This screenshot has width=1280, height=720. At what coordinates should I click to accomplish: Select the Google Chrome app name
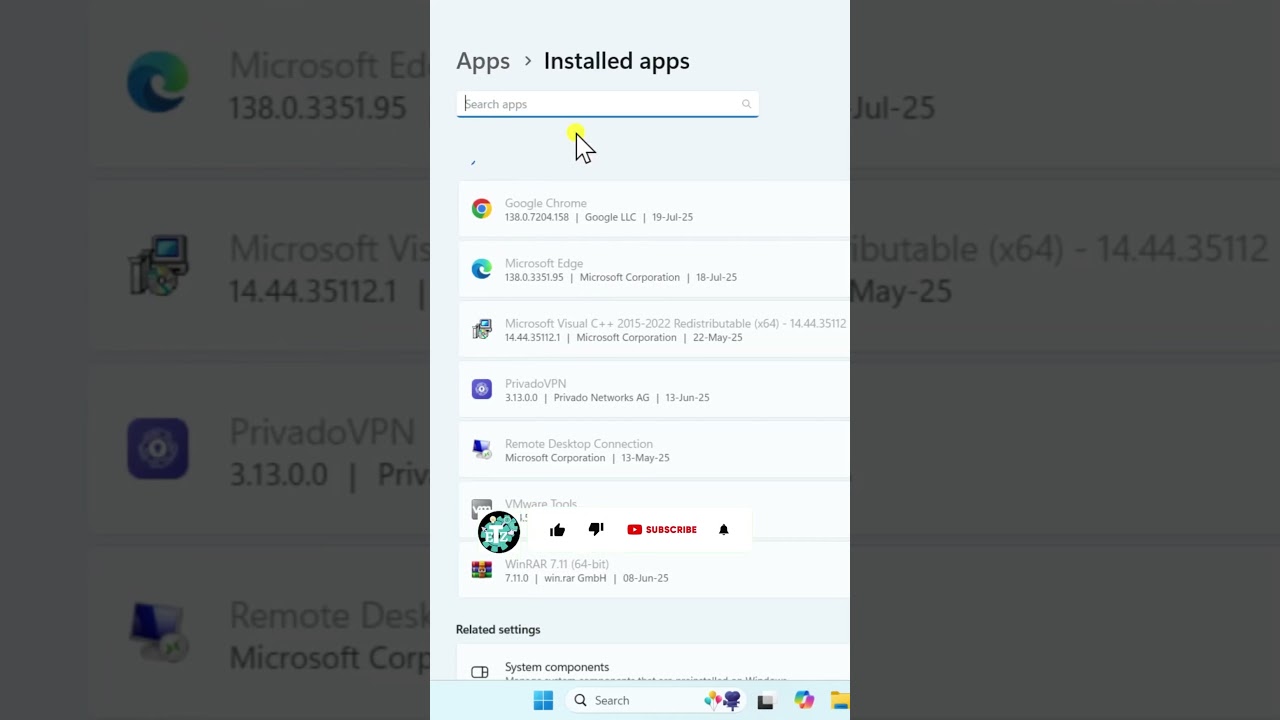[x=546, y=203]
